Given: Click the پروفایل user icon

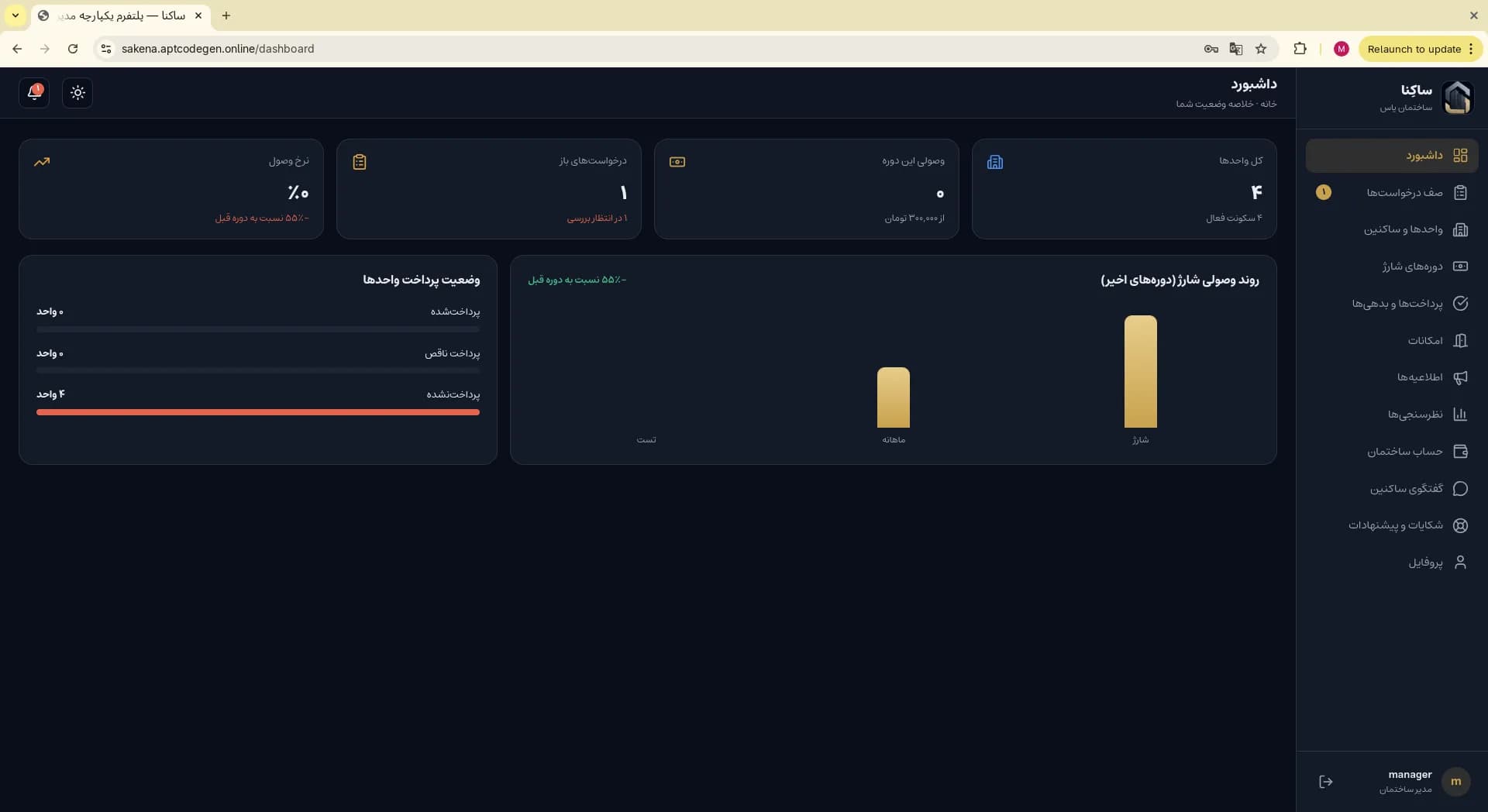Looking at the screenshot, I should (1460, 563).
